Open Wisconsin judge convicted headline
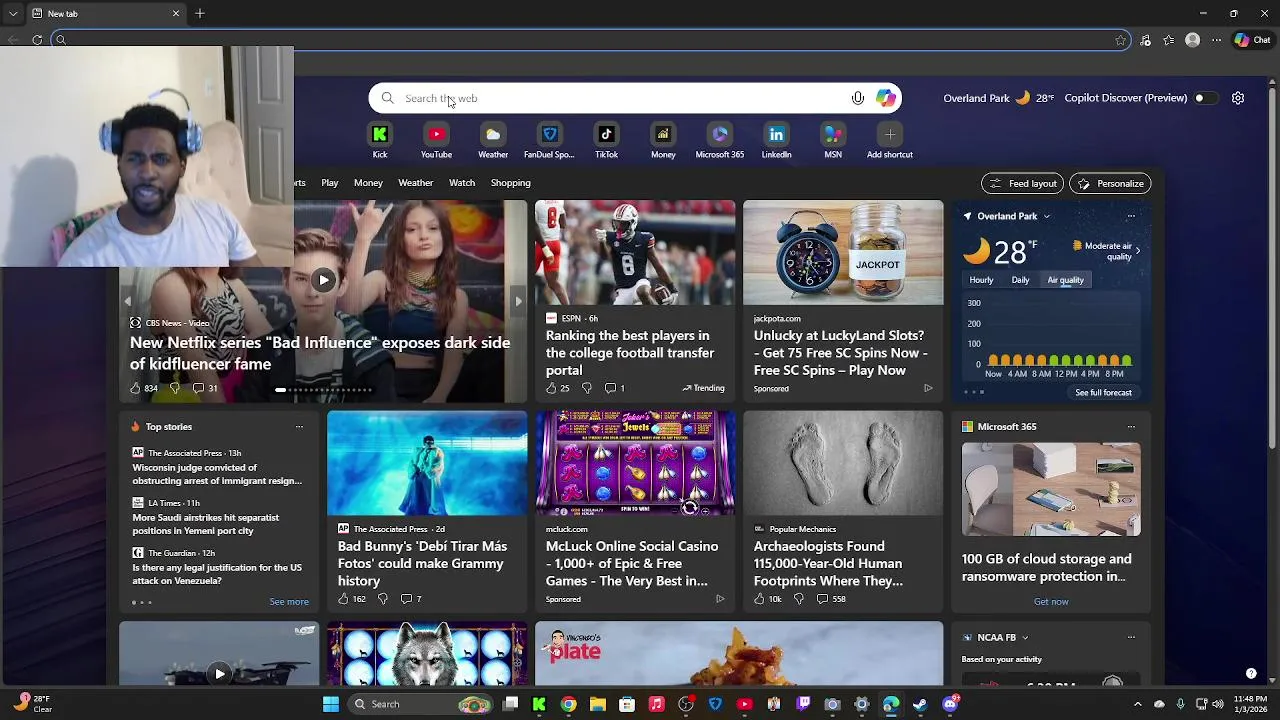 pos(217,474)
